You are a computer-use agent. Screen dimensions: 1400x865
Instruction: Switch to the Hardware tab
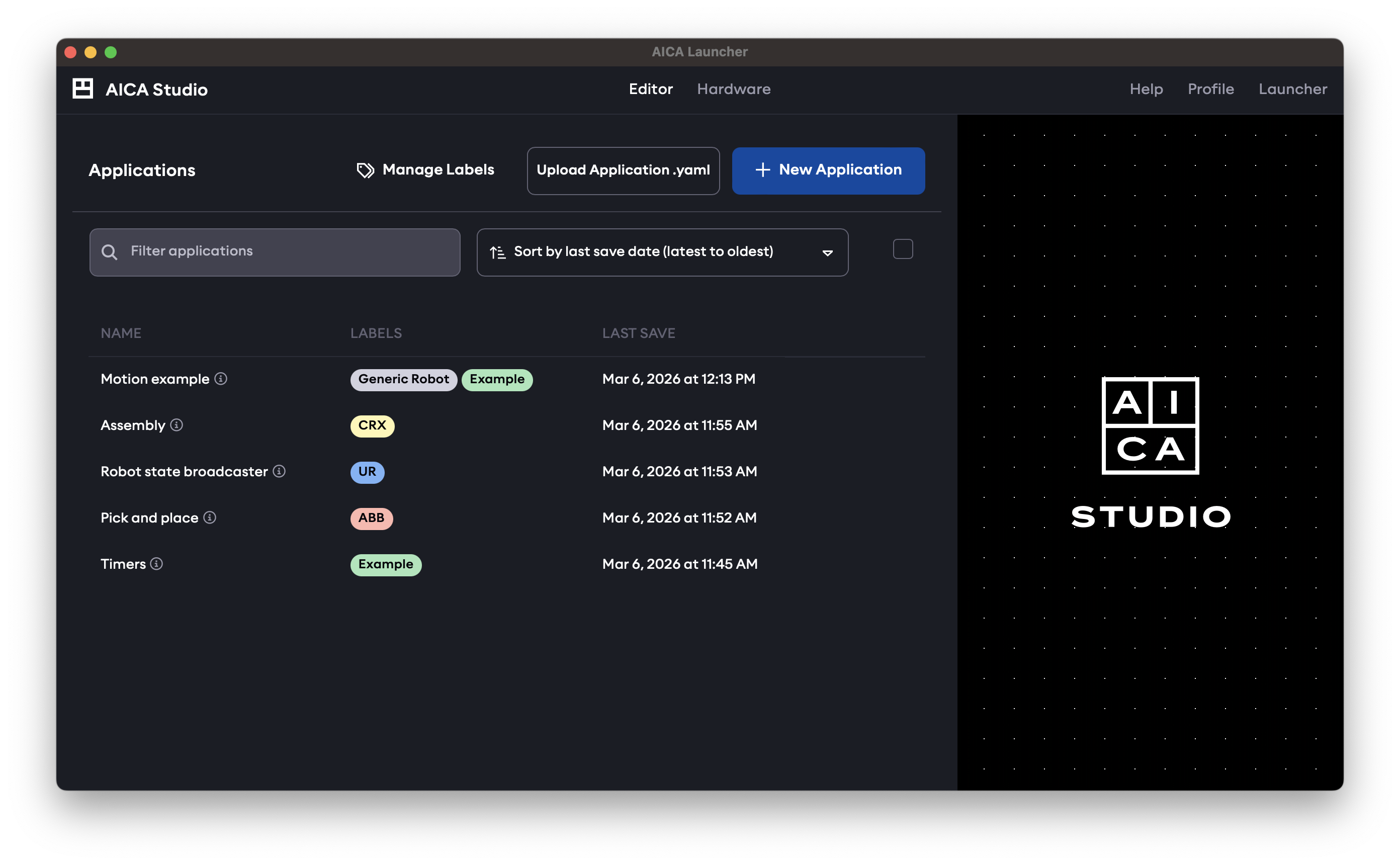[734, 89]
